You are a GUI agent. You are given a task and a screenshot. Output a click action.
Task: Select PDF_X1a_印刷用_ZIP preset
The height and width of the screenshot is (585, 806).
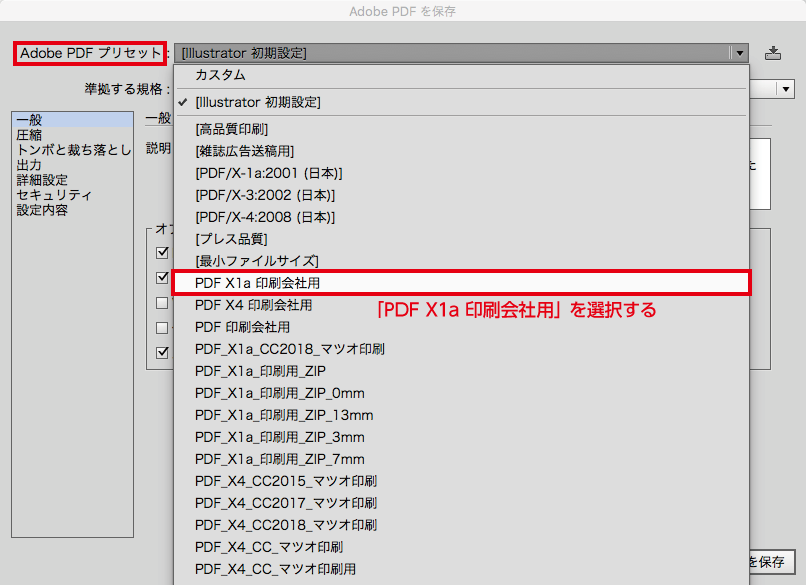[x=461, y=371]
